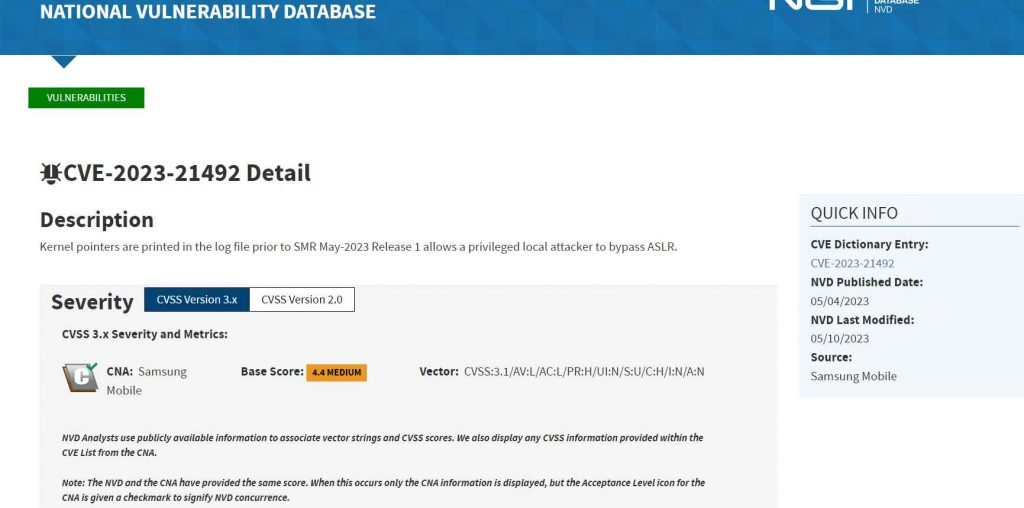Viewport: 1024px width, 508px height.
Task: Open the Vulnerabilities green menu button
Action: [86, 98]
